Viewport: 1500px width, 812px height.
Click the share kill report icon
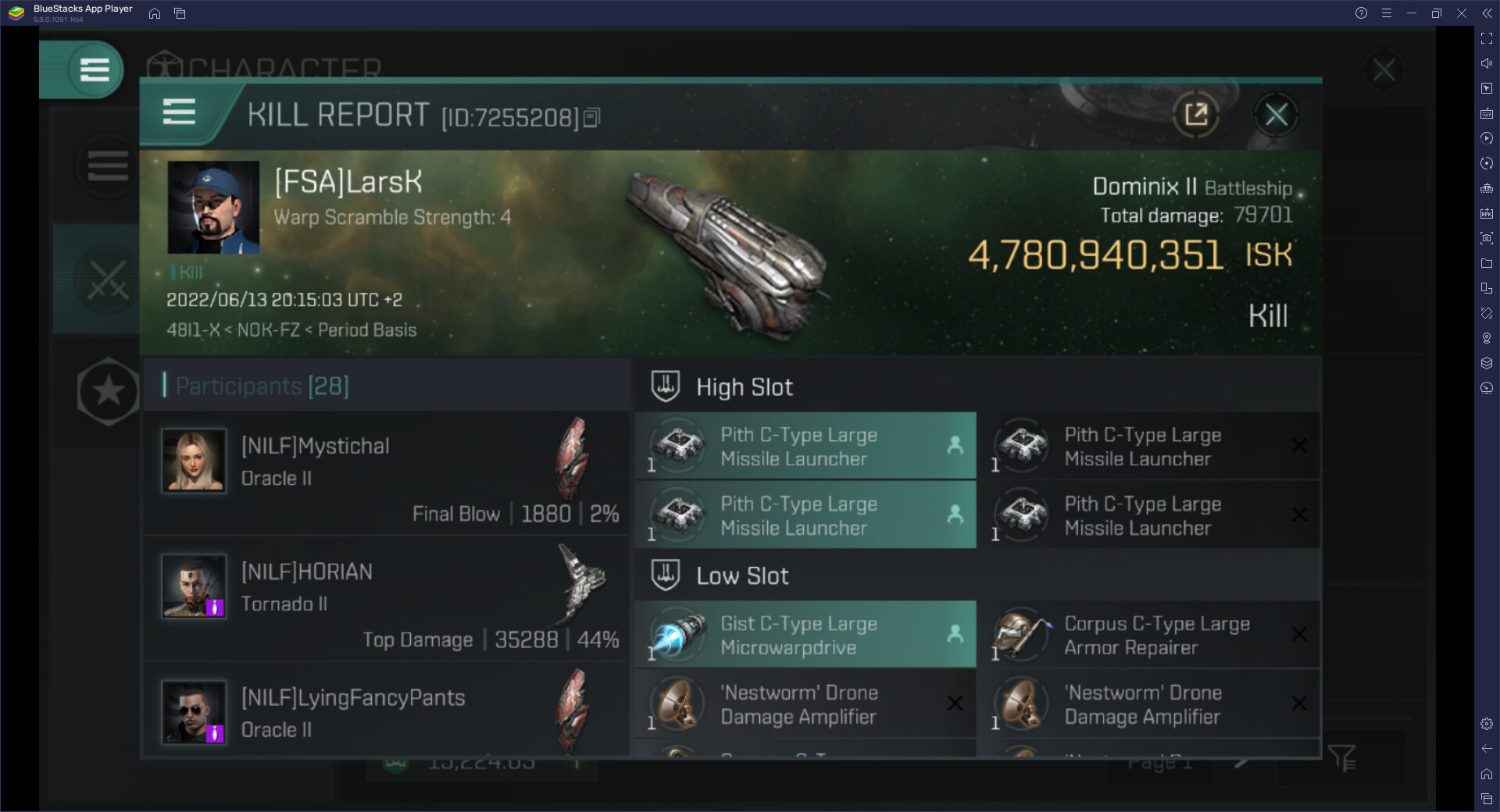click(x=1196, y=115)
